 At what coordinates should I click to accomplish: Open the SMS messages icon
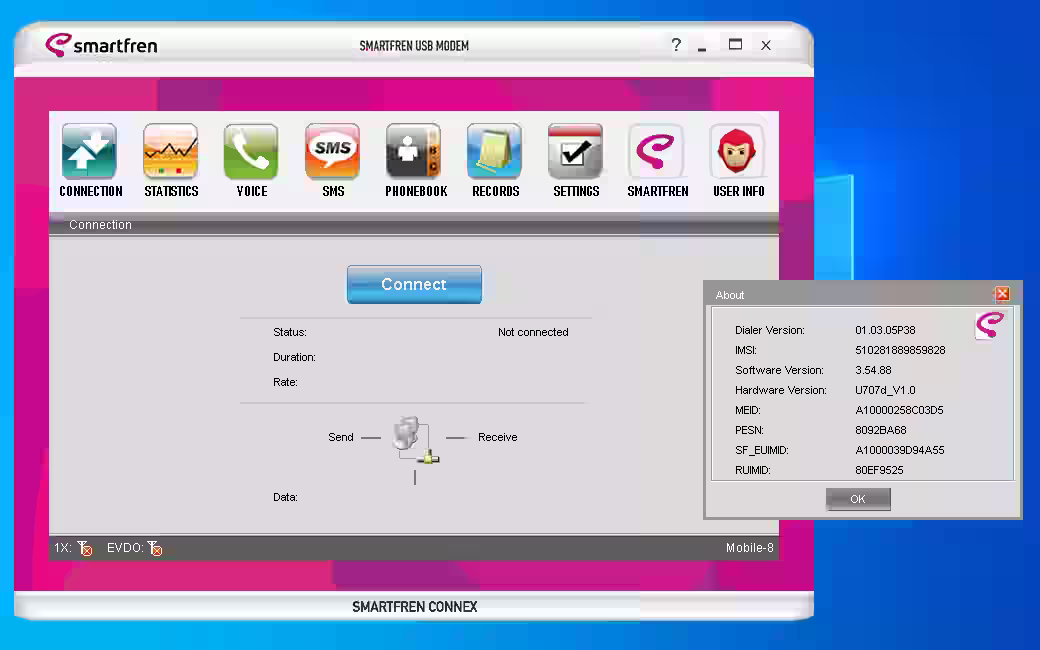click(x=333, y=152)
